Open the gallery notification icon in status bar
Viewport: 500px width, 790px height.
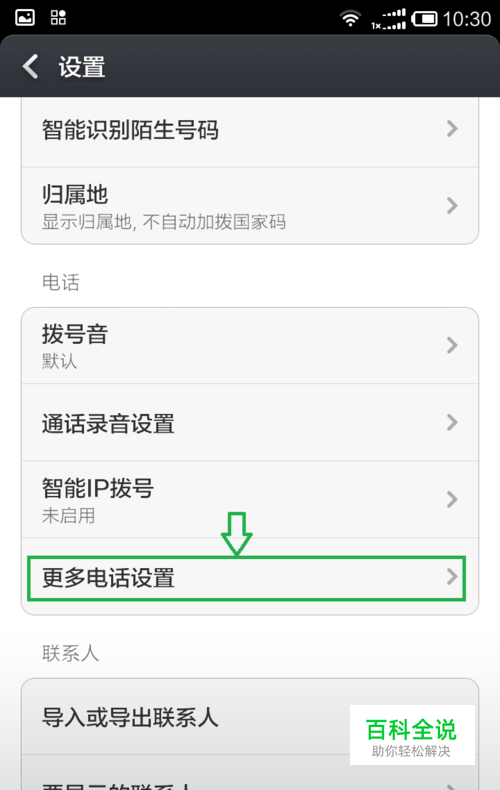click(x=25, y=18)
